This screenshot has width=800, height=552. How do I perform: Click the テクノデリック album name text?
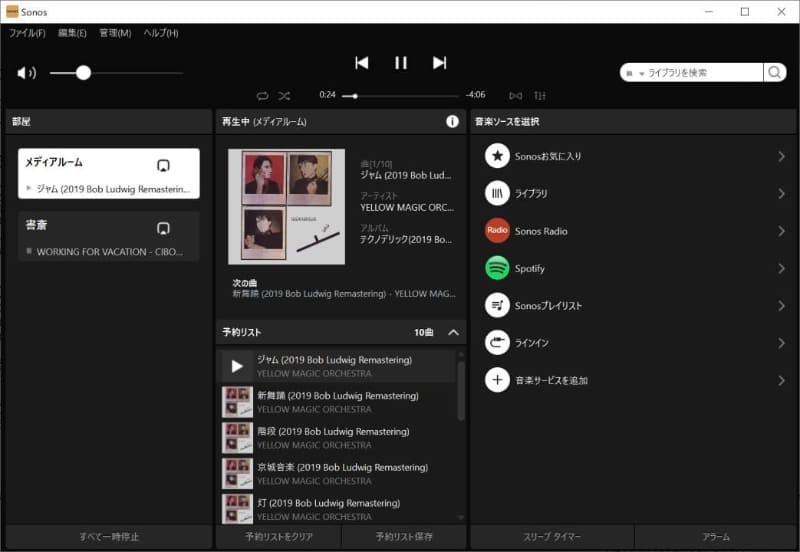coord(406,240)
